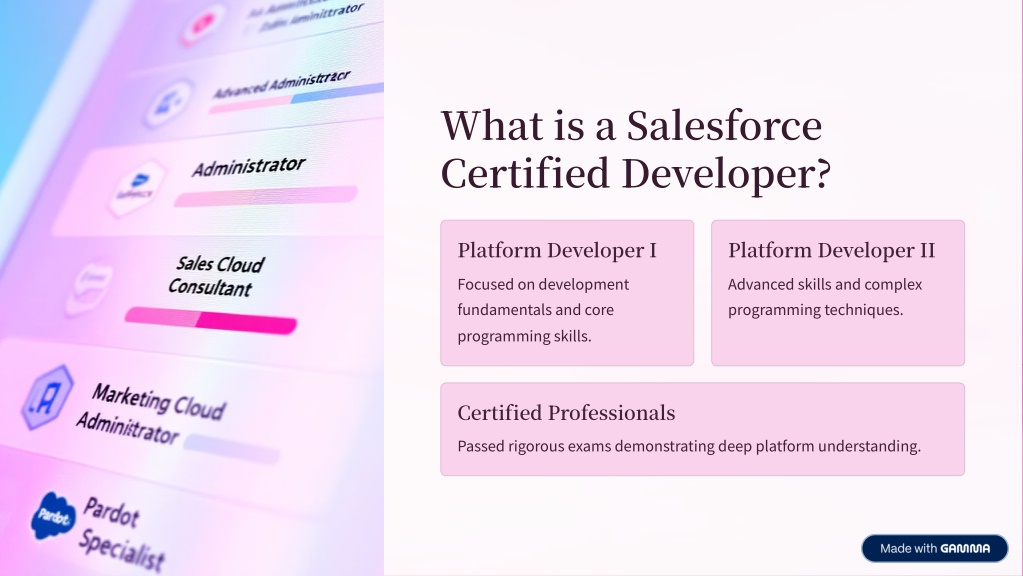Image resolution: width=1023 pixels, height=576 pixels.
Task: Click the Administrator progress bar
Action: click(x=266, y=196)
